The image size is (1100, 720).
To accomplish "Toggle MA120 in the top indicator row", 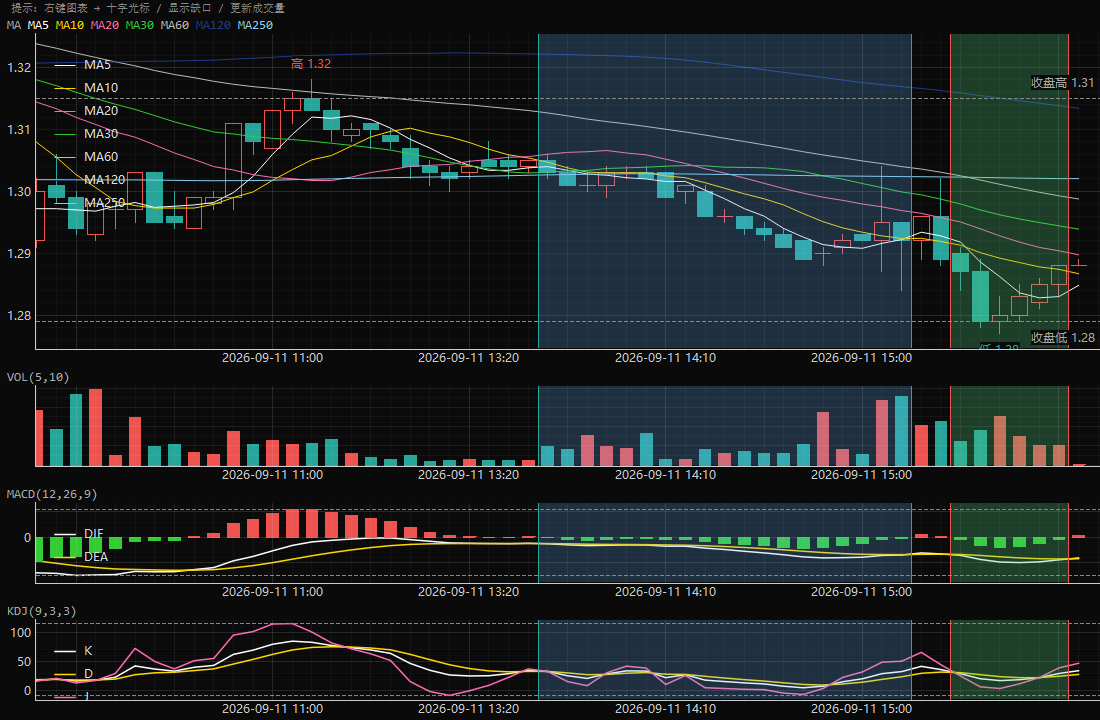I will point(213,25).
